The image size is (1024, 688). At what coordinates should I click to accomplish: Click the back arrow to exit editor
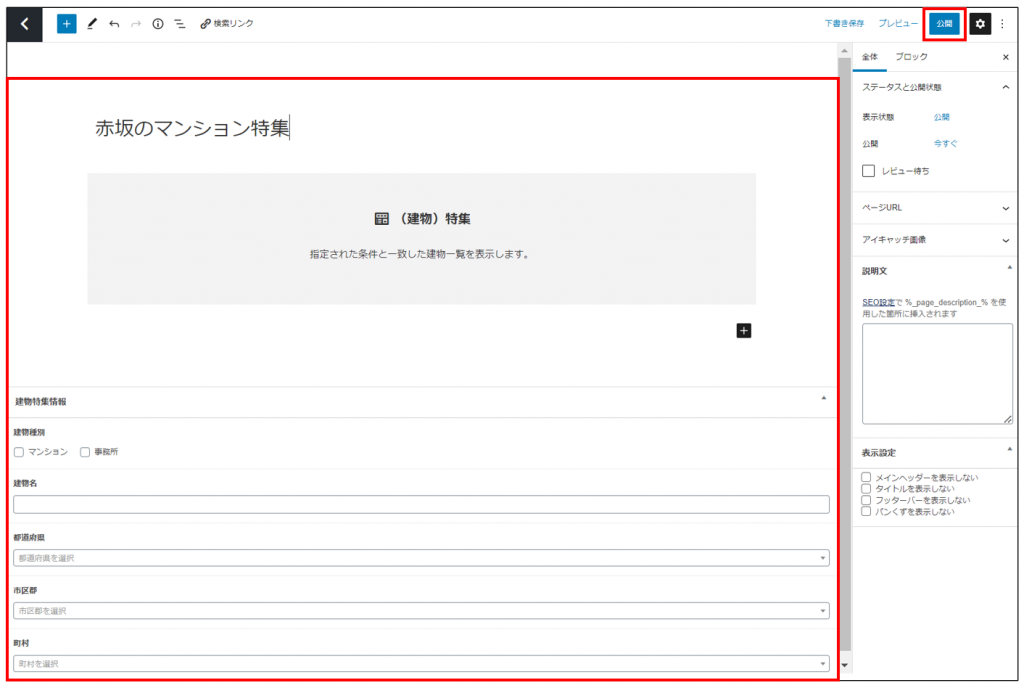[x=24, y=23]
